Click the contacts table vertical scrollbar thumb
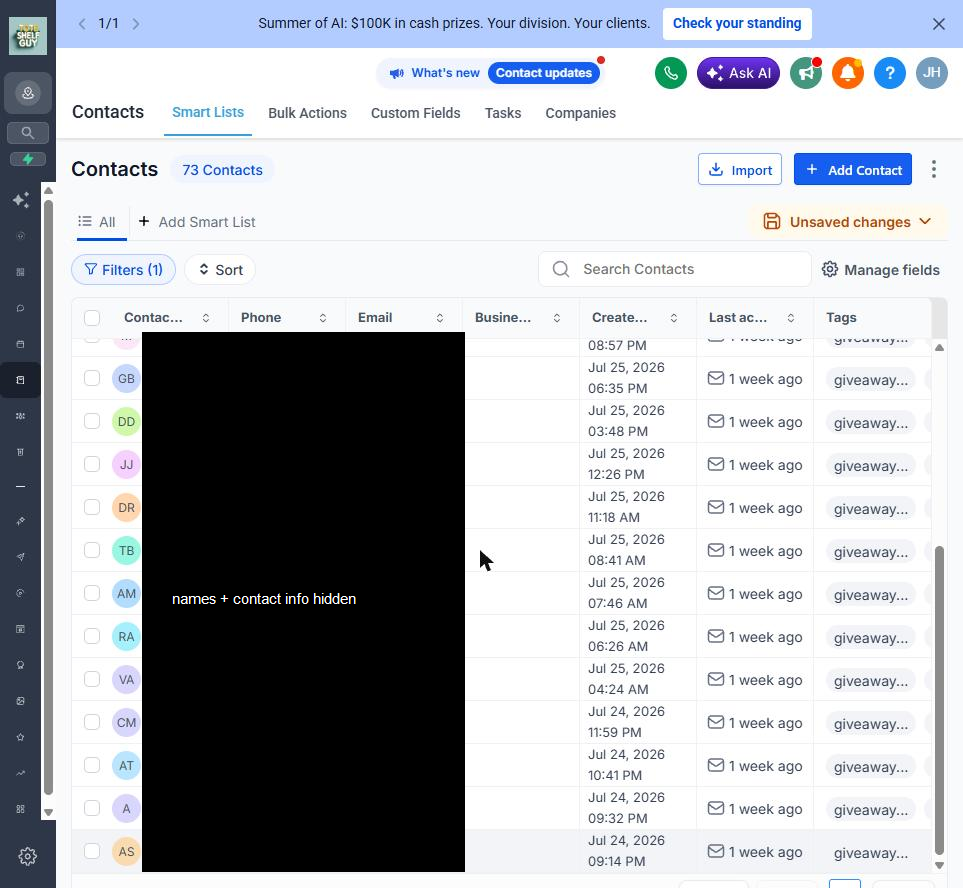 pos(939,699)
